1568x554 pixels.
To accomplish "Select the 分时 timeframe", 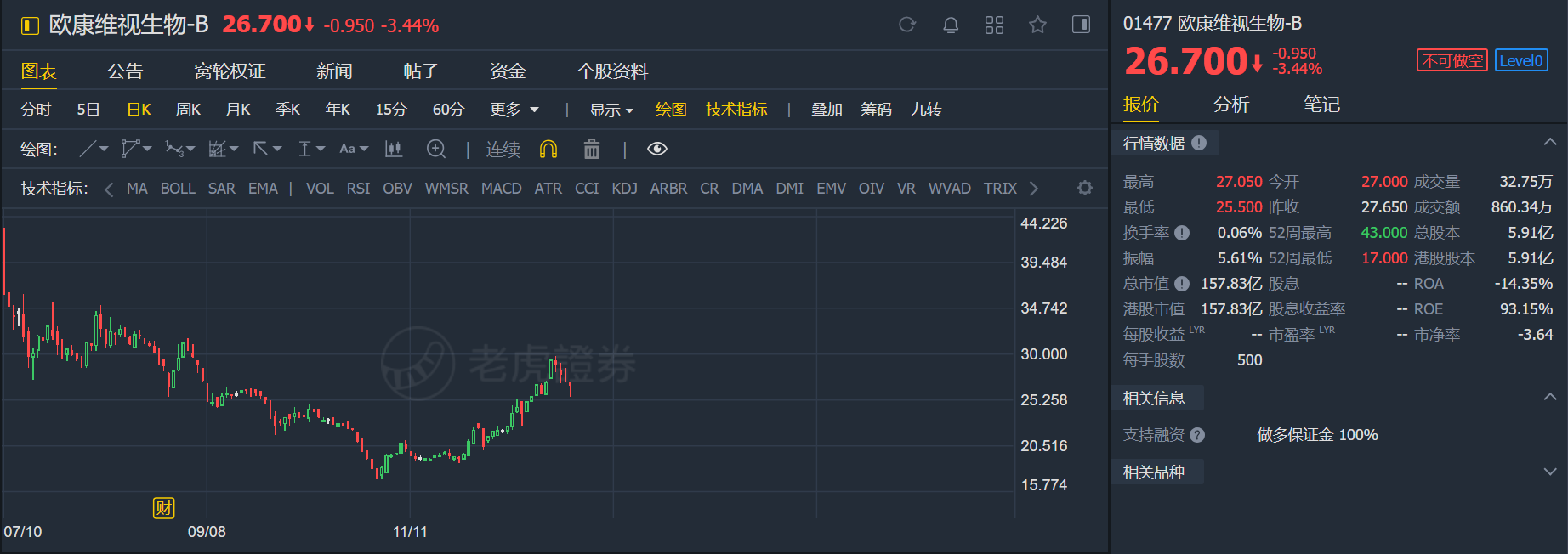I will point(36,109).
